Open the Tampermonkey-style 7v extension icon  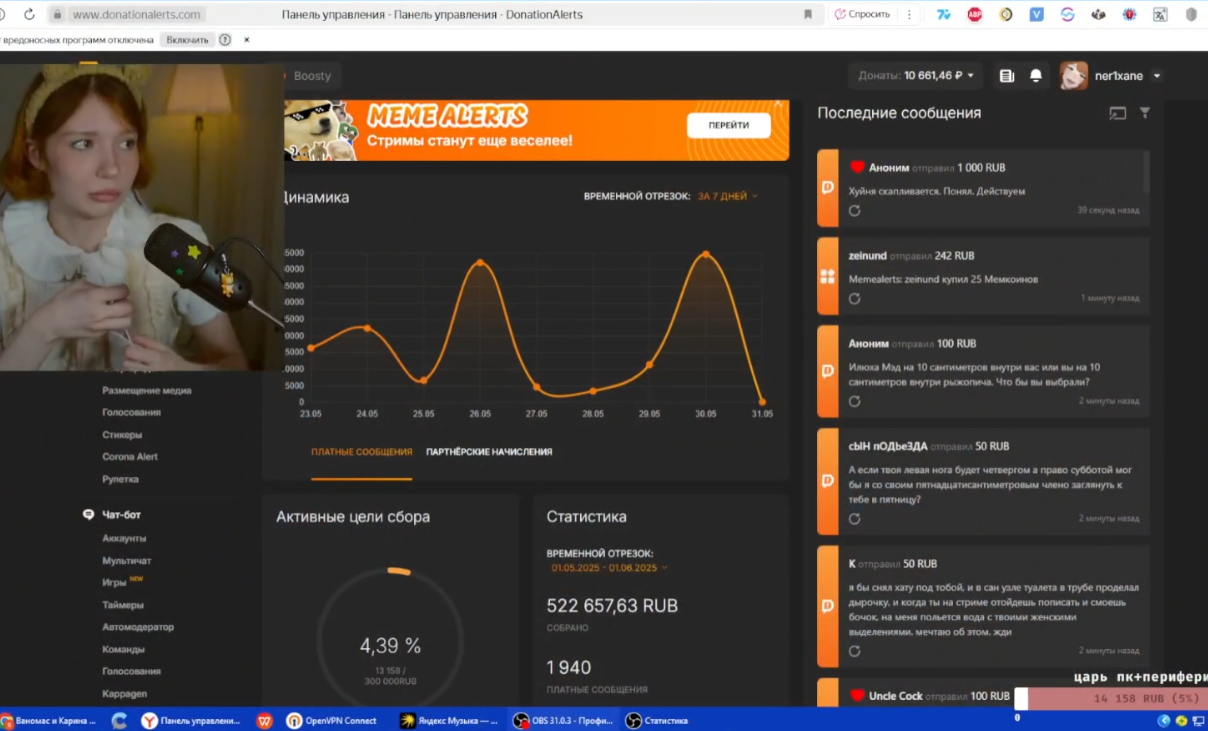coord(944,15)
